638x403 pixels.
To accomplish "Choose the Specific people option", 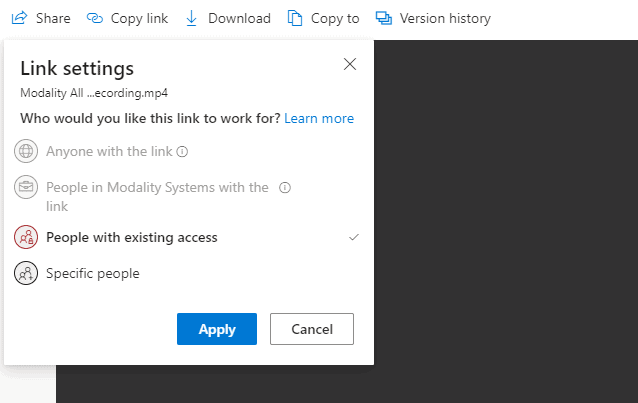I will (93, 273).
